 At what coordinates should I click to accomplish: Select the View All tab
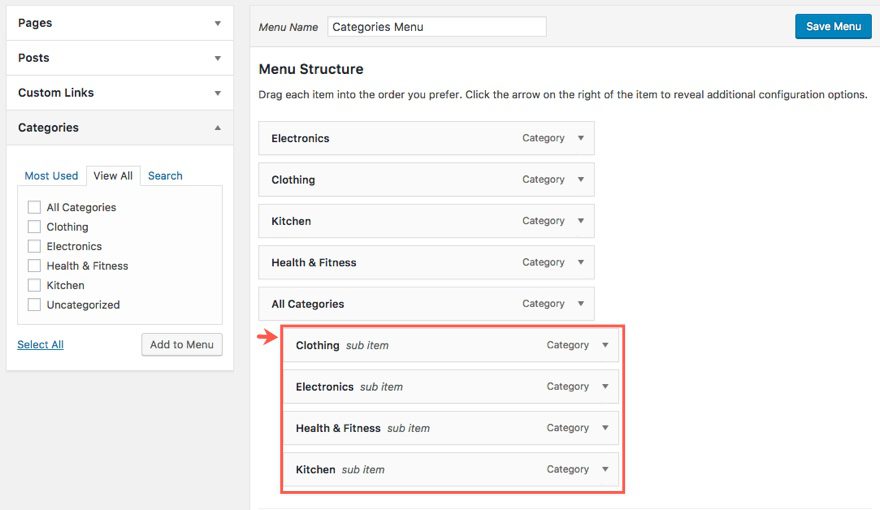pyautogui.click(x=113, y=176)
